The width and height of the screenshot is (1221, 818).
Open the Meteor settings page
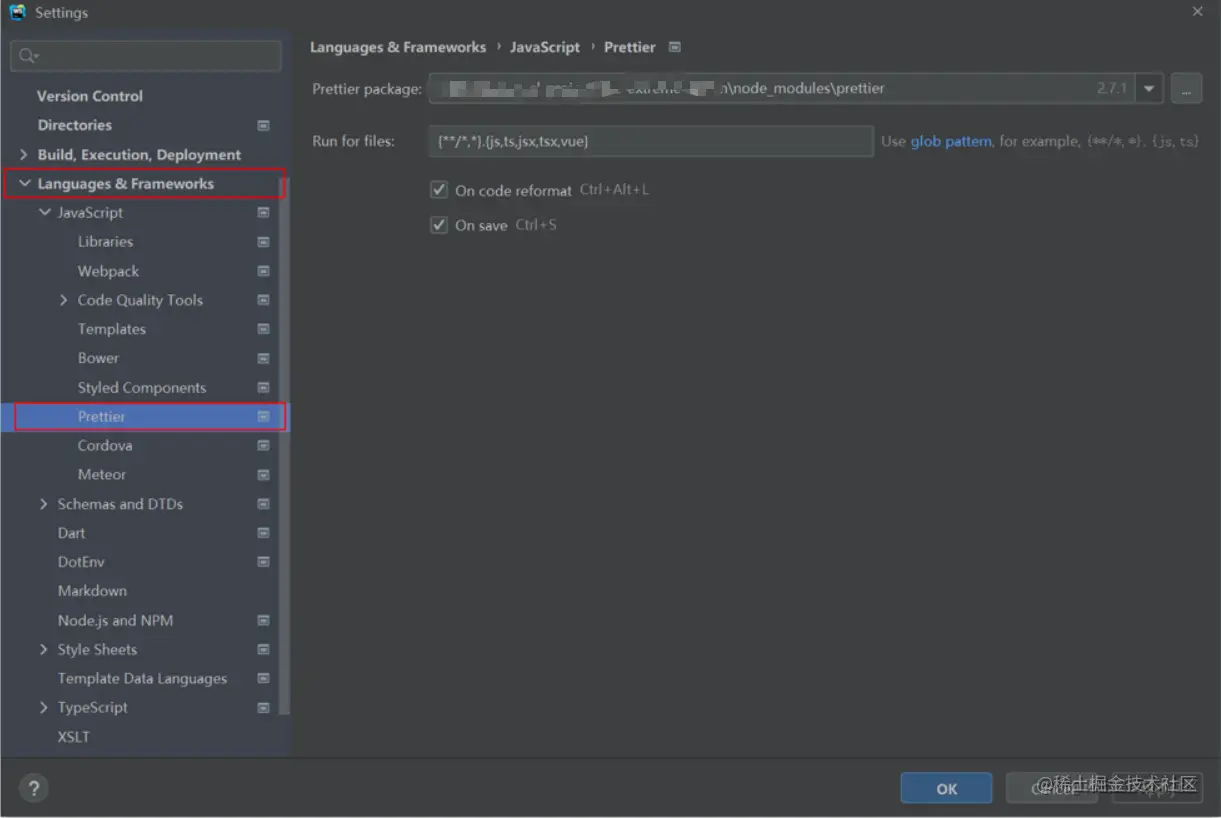click(x=102, y=475)
